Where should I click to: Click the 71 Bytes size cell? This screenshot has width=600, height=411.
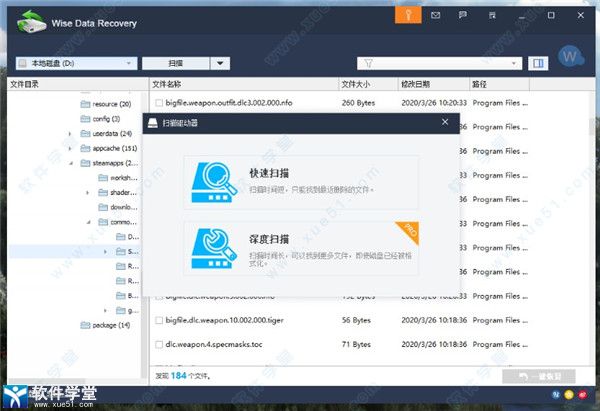click(x=356, y=344)
